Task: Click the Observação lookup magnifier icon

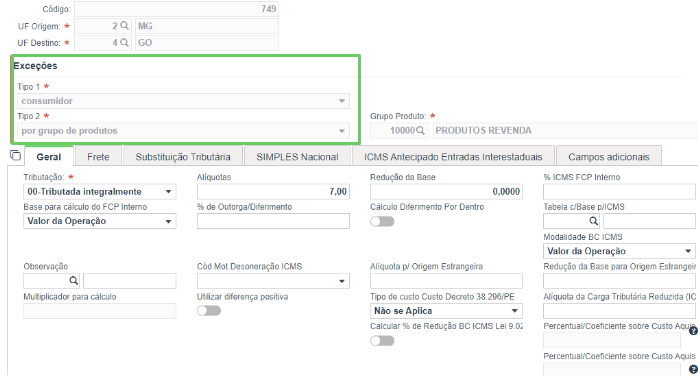Action: pyautogui.click(x=73, y=280)
